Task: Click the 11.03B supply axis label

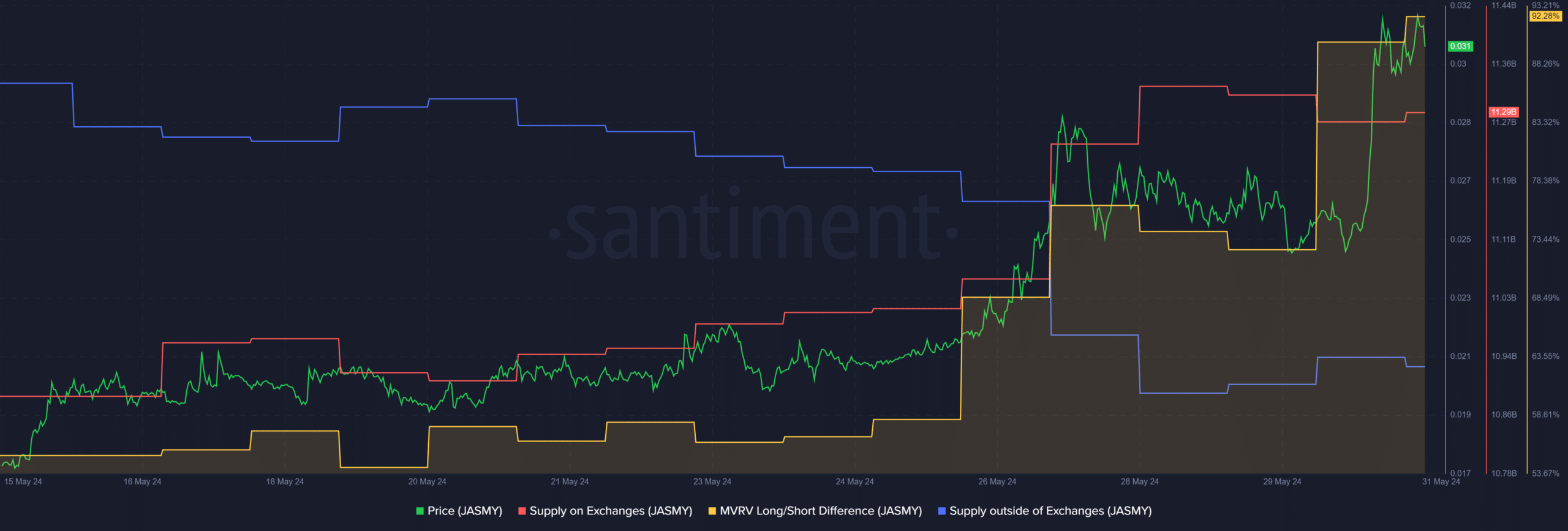Action: point(1504,298)
